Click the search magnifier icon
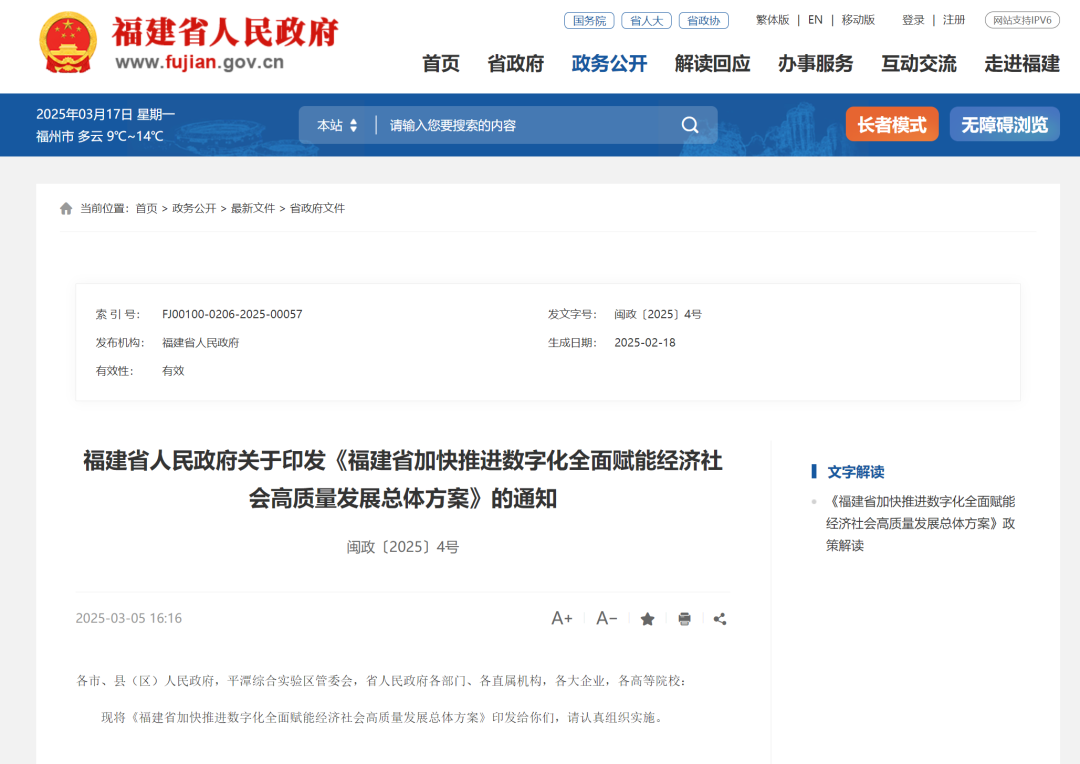The image size is (1080, 764). (x=690, y=125)
